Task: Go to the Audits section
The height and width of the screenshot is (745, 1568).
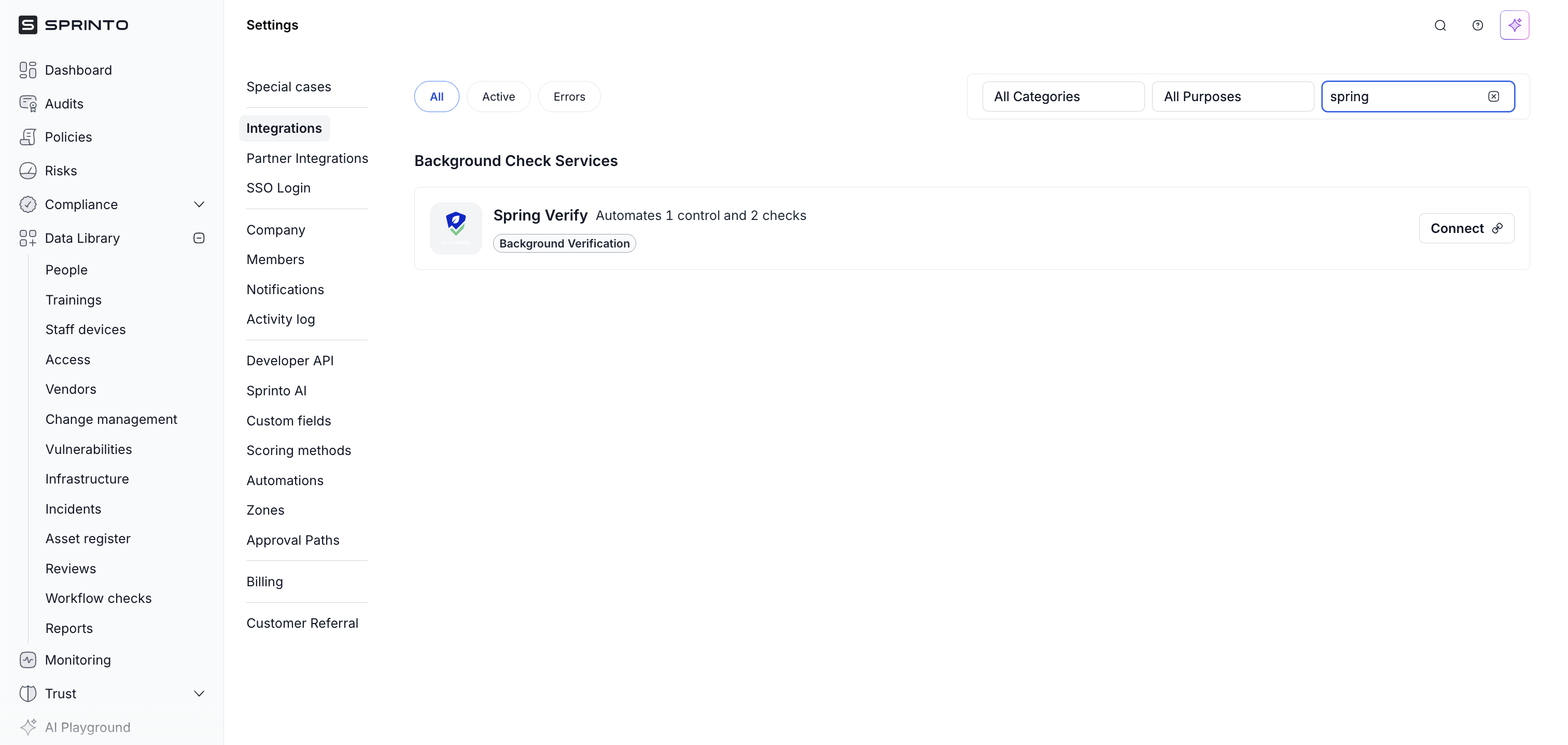Action: (63, 104)
